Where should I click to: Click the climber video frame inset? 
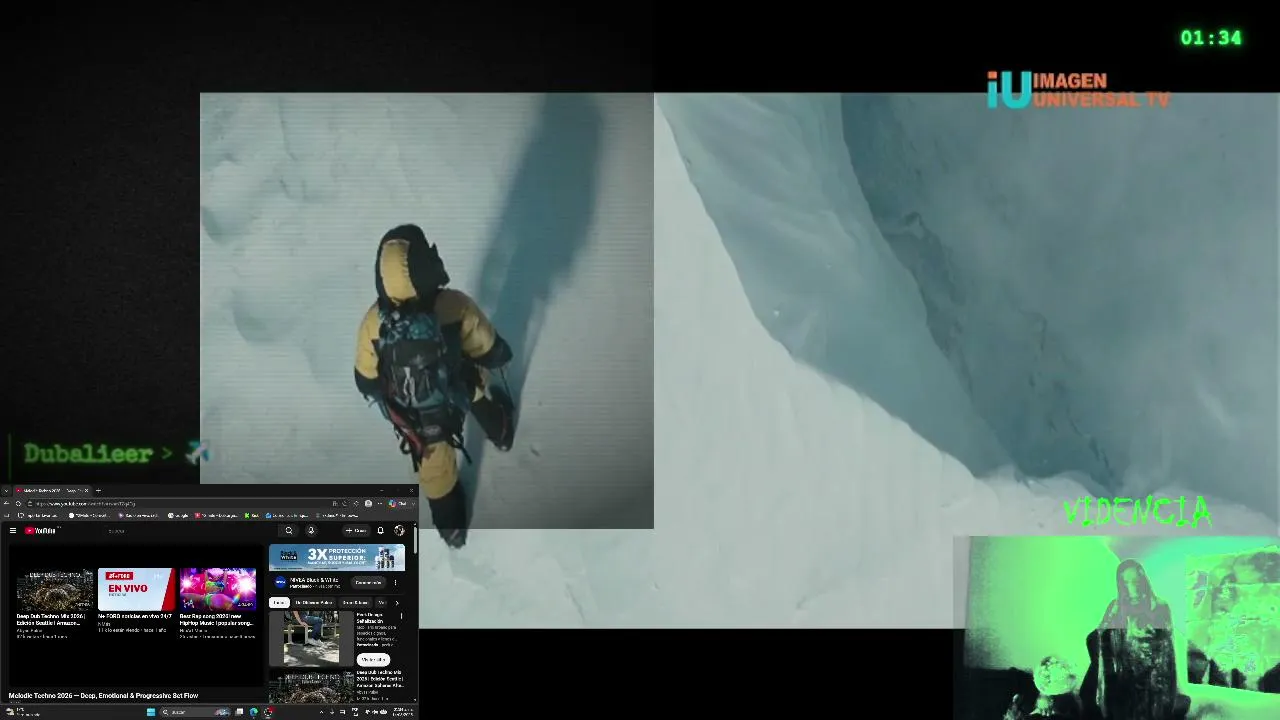(427, 311)
